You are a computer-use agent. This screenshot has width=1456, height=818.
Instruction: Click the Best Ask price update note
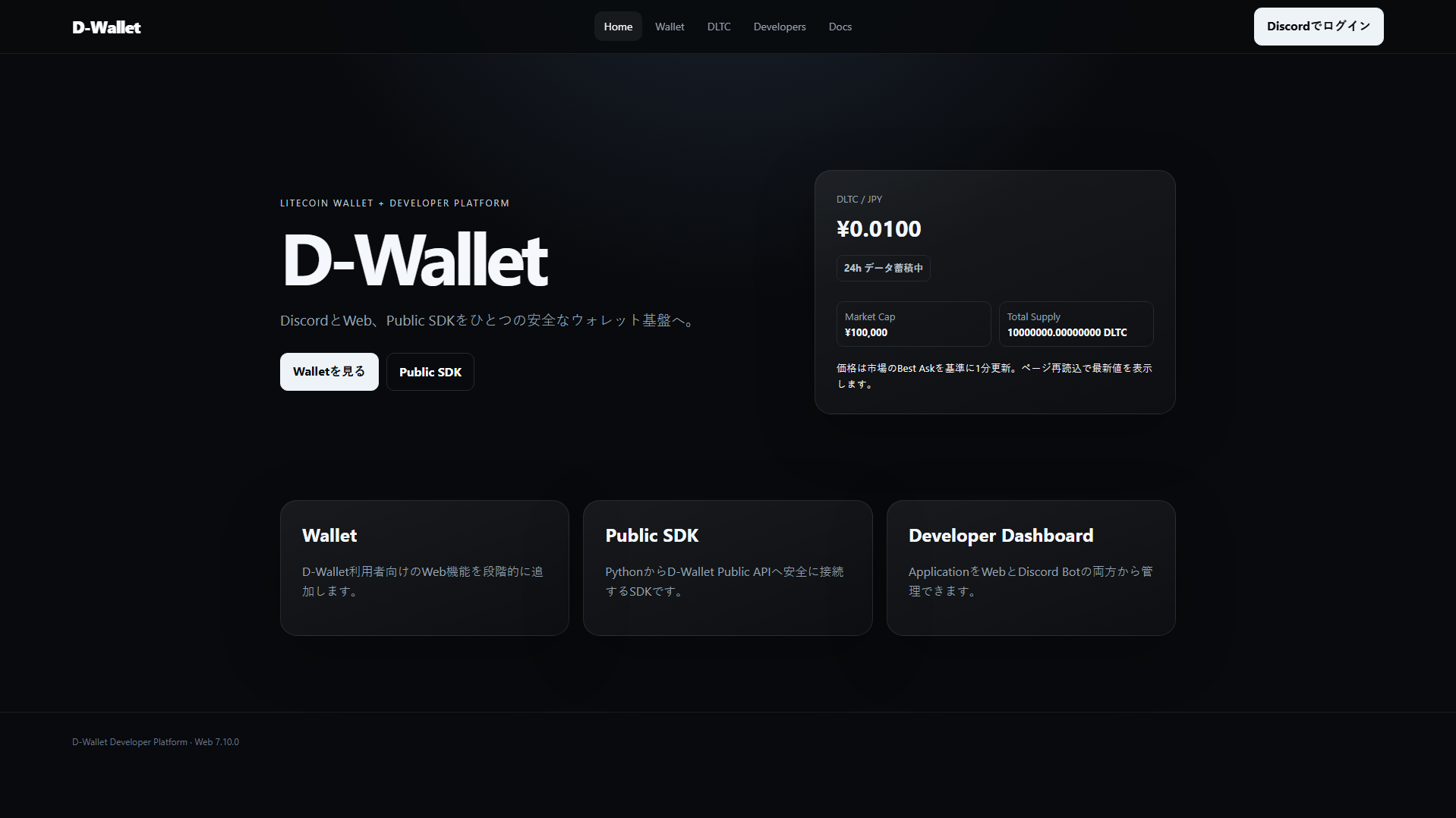(994, 376)
